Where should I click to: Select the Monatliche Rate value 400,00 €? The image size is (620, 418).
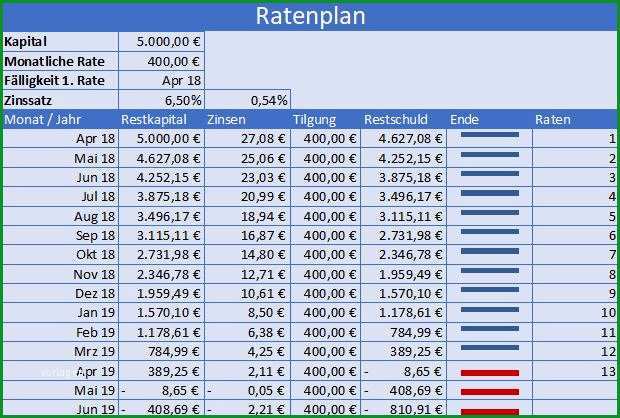[161, 61]
